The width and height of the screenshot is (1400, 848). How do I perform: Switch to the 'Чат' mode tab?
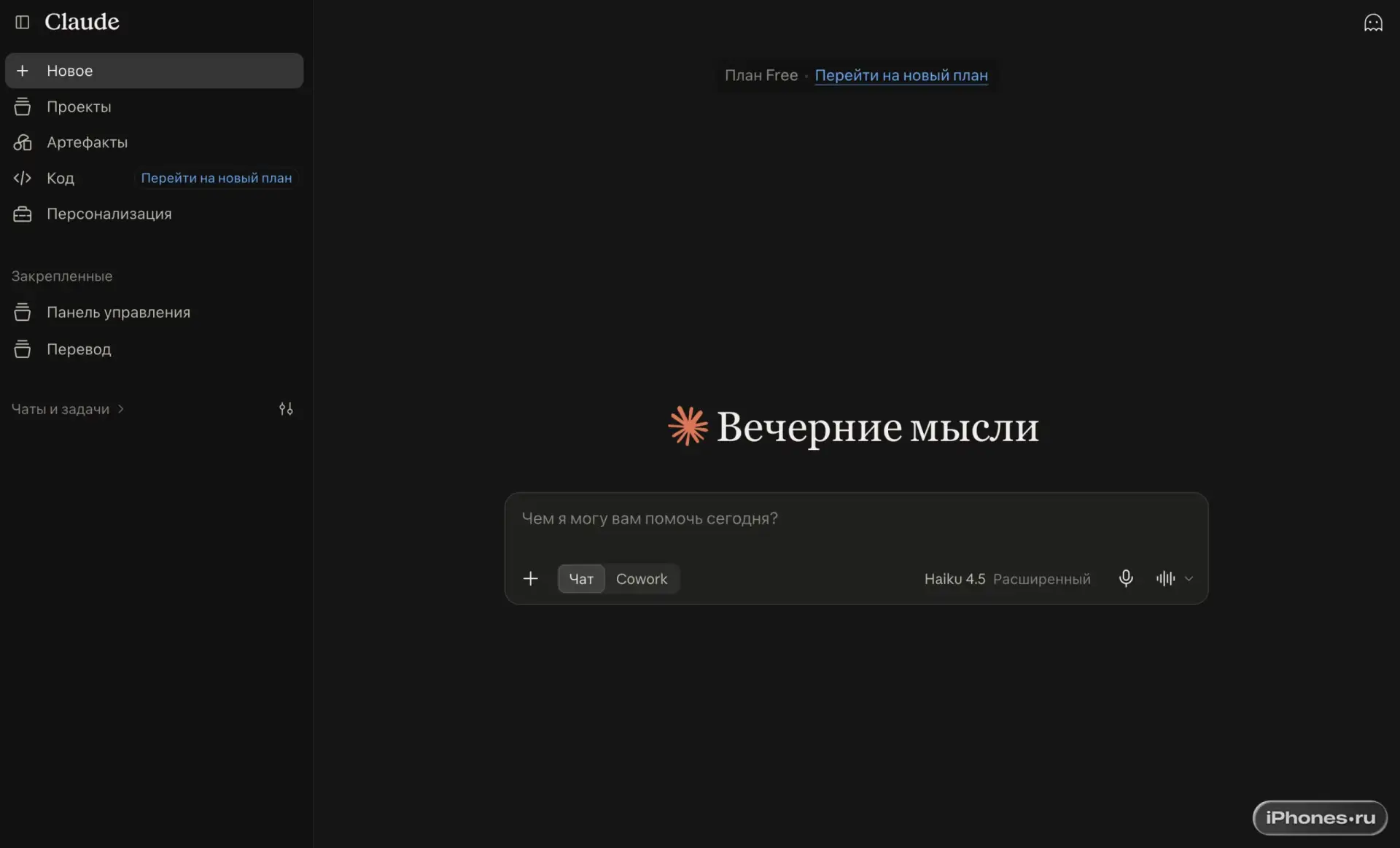pos(581,579)
